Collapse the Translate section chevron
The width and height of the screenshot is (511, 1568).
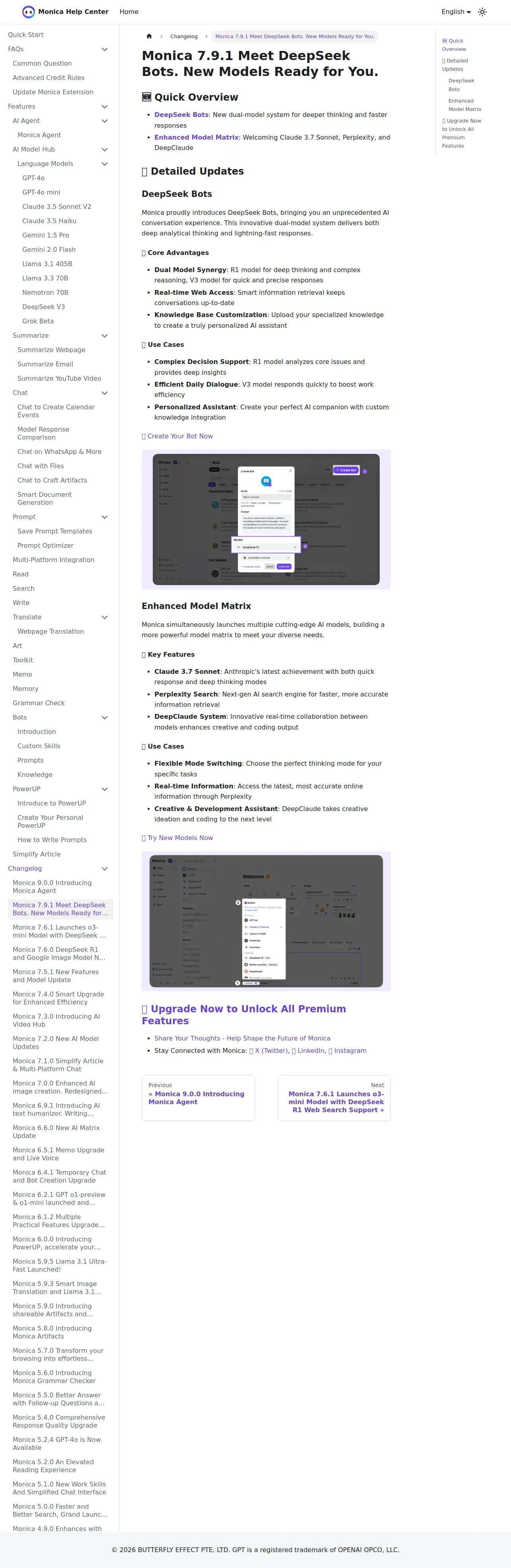point(105,617)
